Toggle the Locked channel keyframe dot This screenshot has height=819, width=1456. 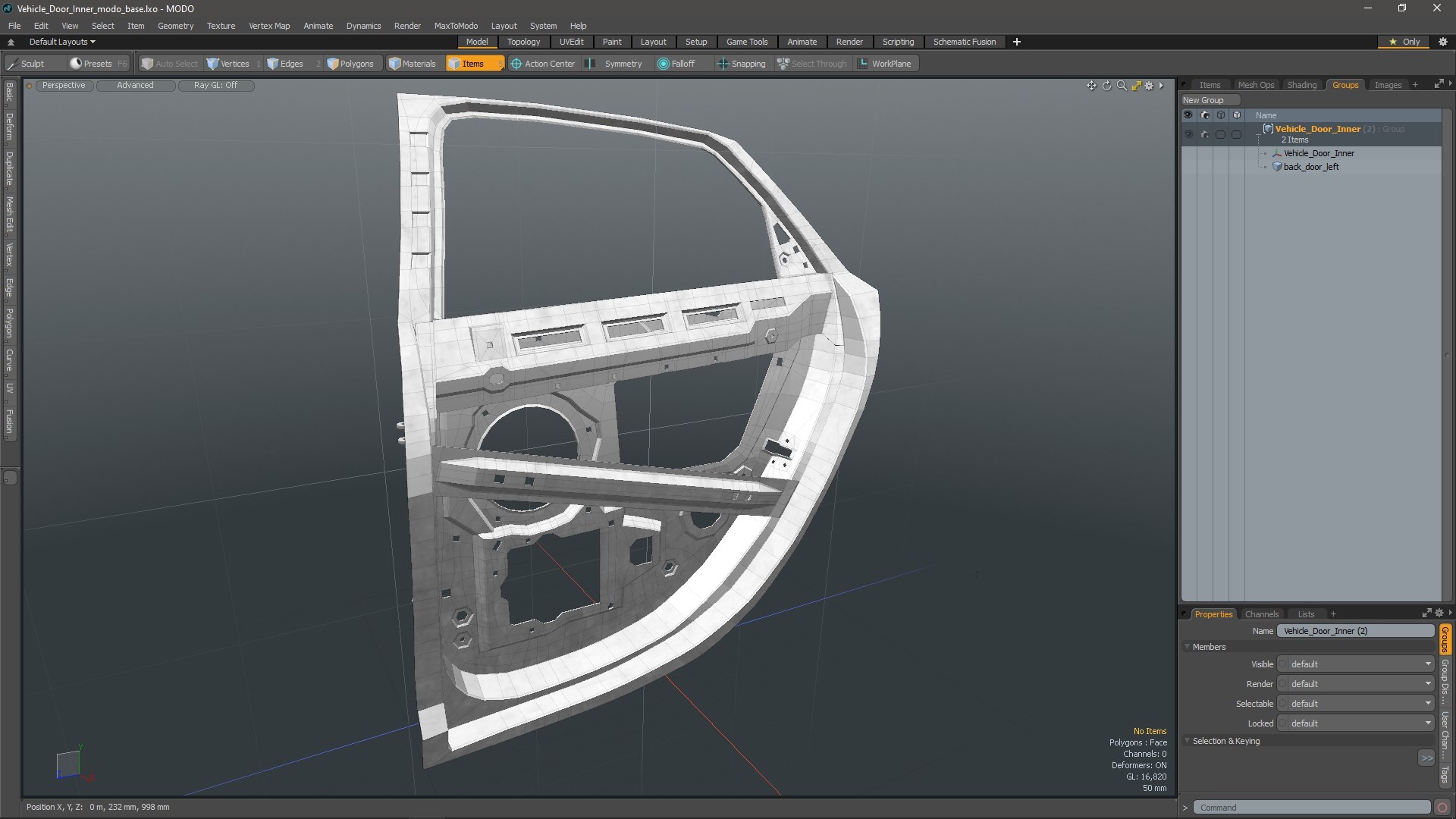tap(1283, 723)
